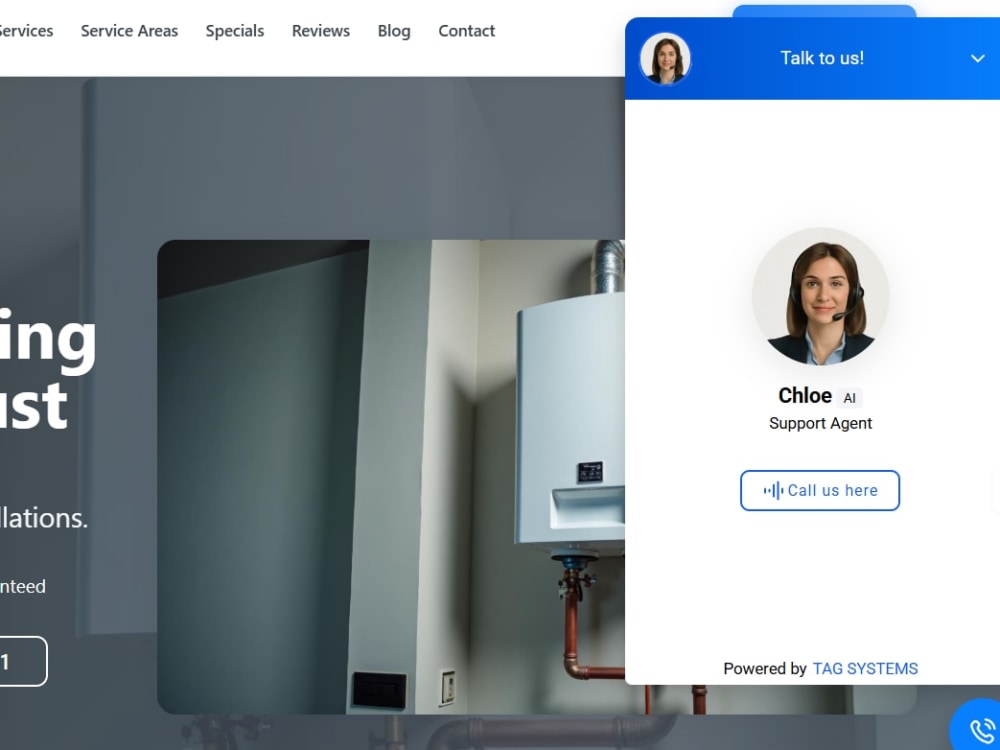Click the outlined hero button ending in 1
Viewport: 1000px width, 750px height.
(22, 661)
